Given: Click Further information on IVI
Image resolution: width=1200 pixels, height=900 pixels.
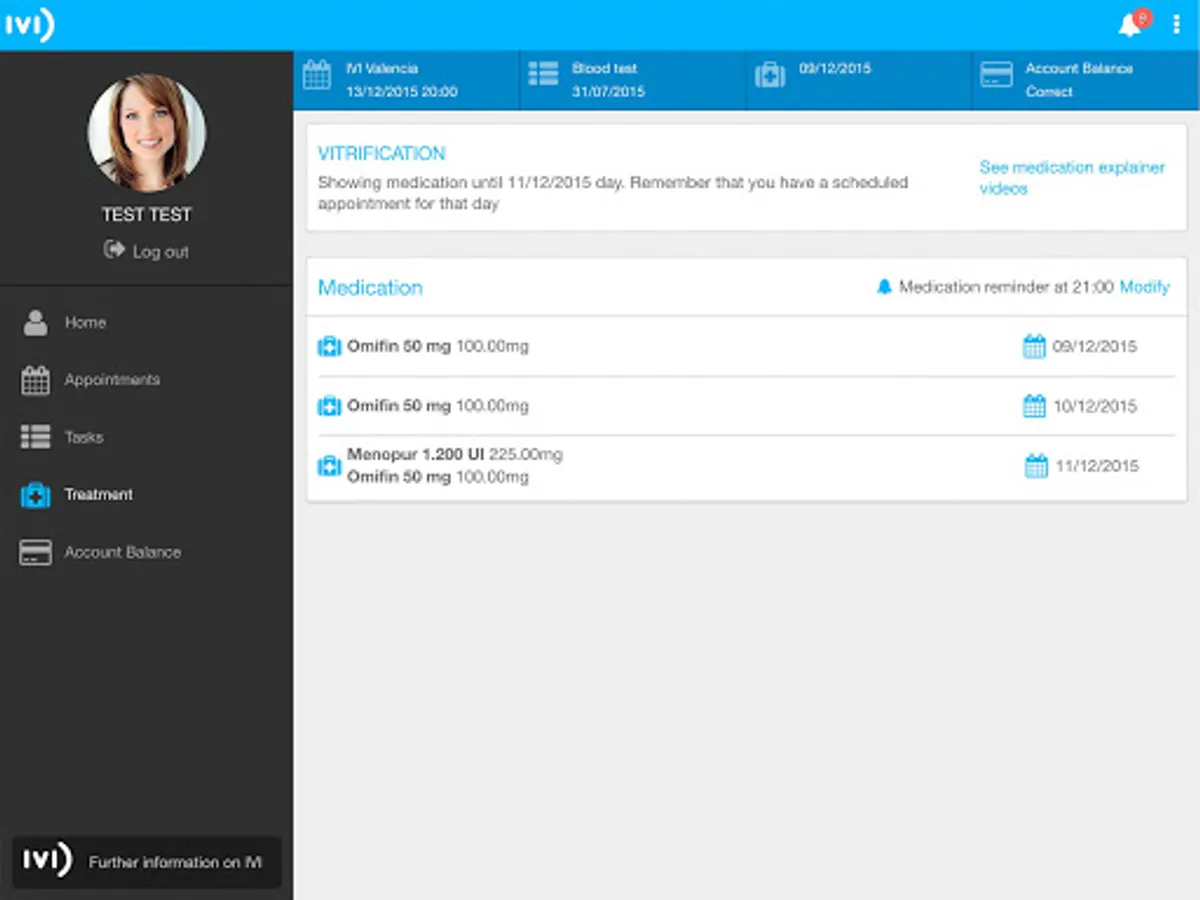Looking at the screenshot, I should coord(146,861).
